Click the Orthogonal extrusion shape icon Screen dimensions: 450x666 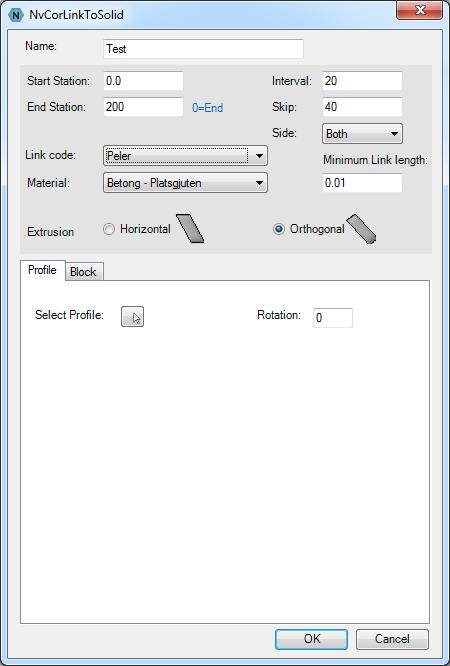[x=361, y=229]
